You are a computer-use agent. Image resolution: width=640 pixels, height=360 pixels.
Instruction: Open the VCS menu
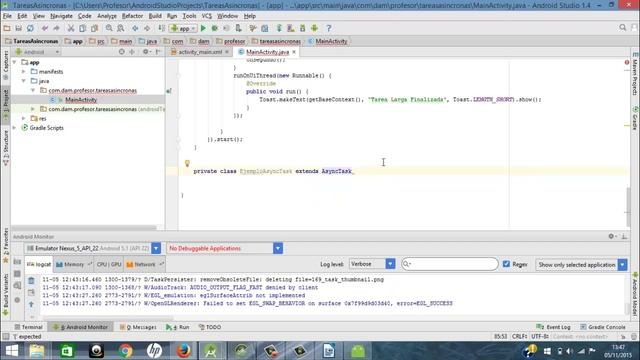207,16
